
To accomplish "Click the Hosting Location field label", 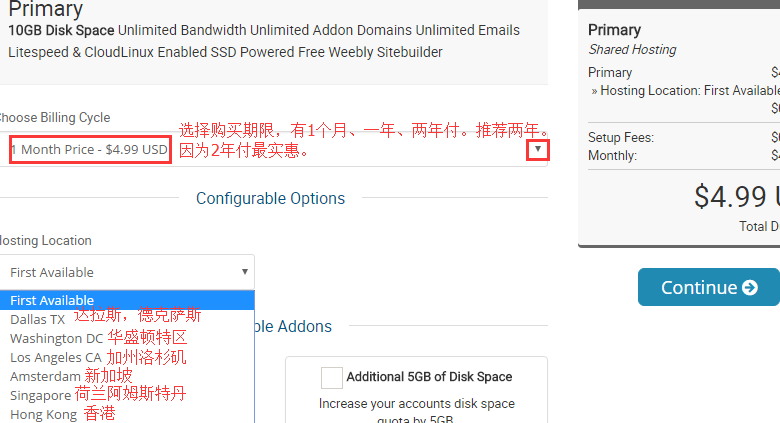I will (45, 240).
